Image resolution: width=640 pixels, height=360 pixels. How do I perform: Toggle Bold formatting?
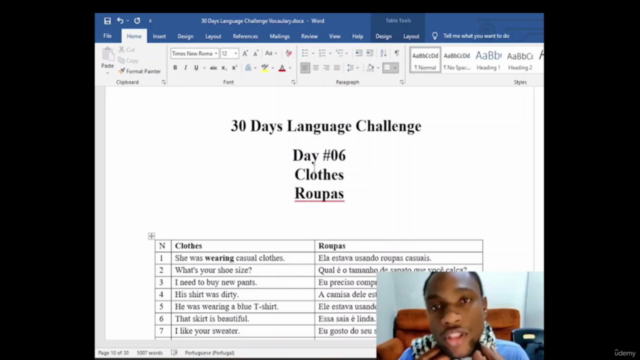pyautogui.click(x=175, y=68)
